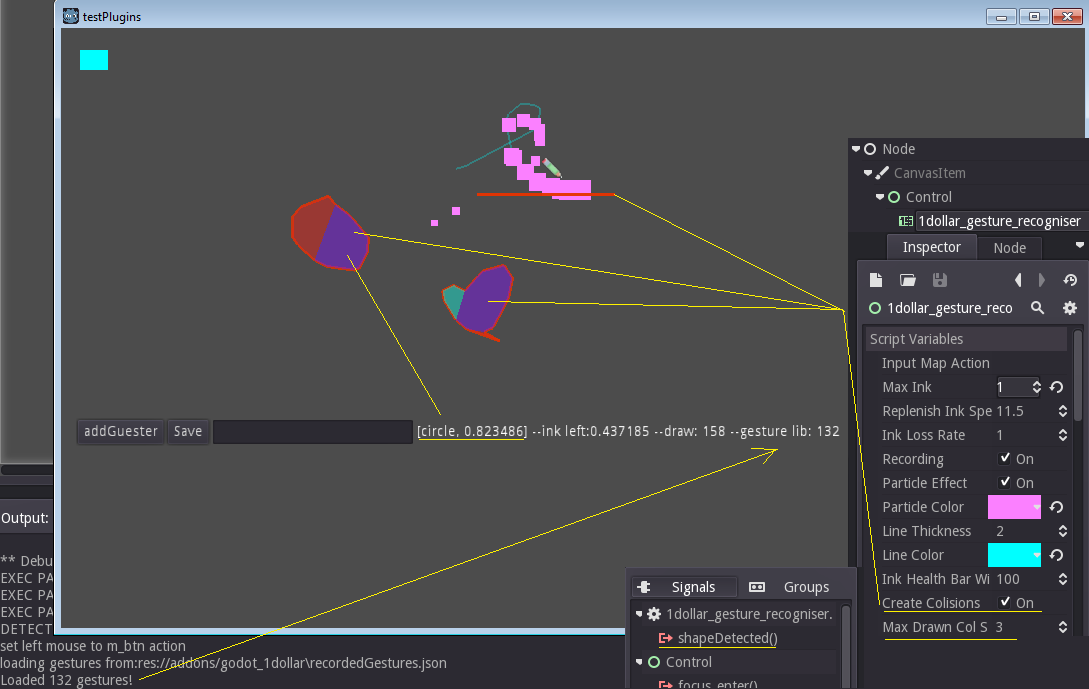
Task: Collapse the 1dollar_gesture_recogniser signals group
Action: point(639,614)
